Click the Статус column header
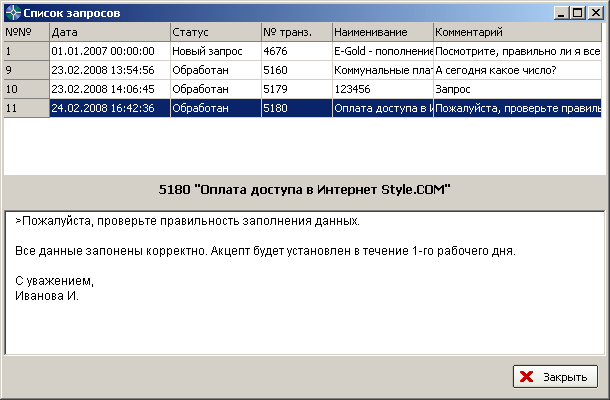Screen dimensions: 610x400 (x=214, y=32)
